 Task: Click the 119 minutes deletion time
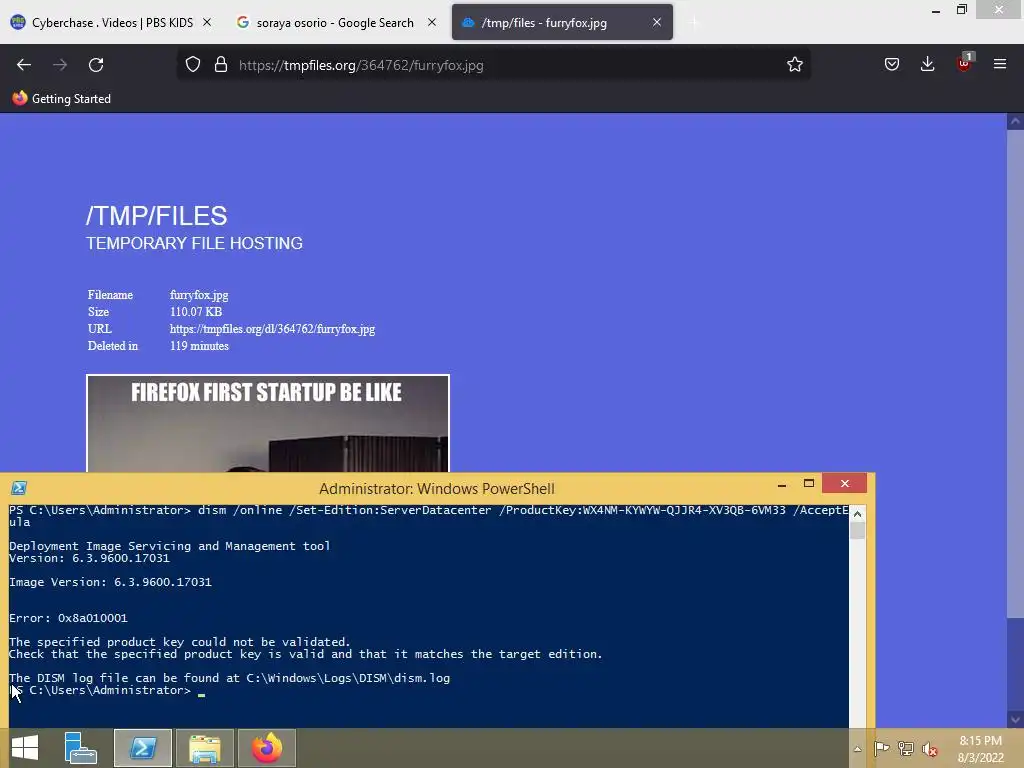[199, 345]
